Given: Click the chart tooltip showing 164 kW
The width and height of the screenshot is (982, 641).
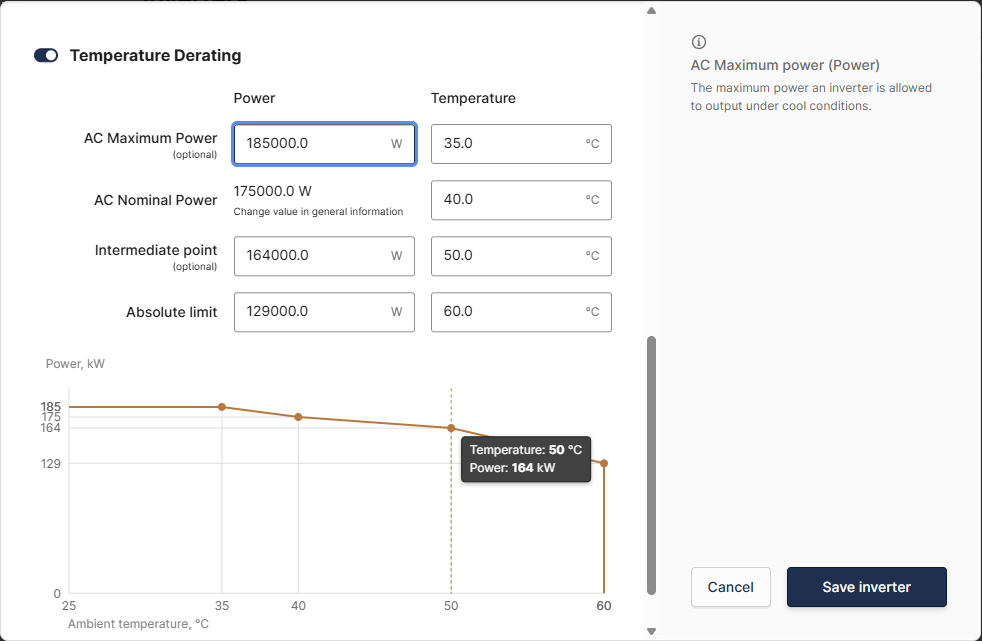Looking at the screenshot, I should (x=526, y=459).
